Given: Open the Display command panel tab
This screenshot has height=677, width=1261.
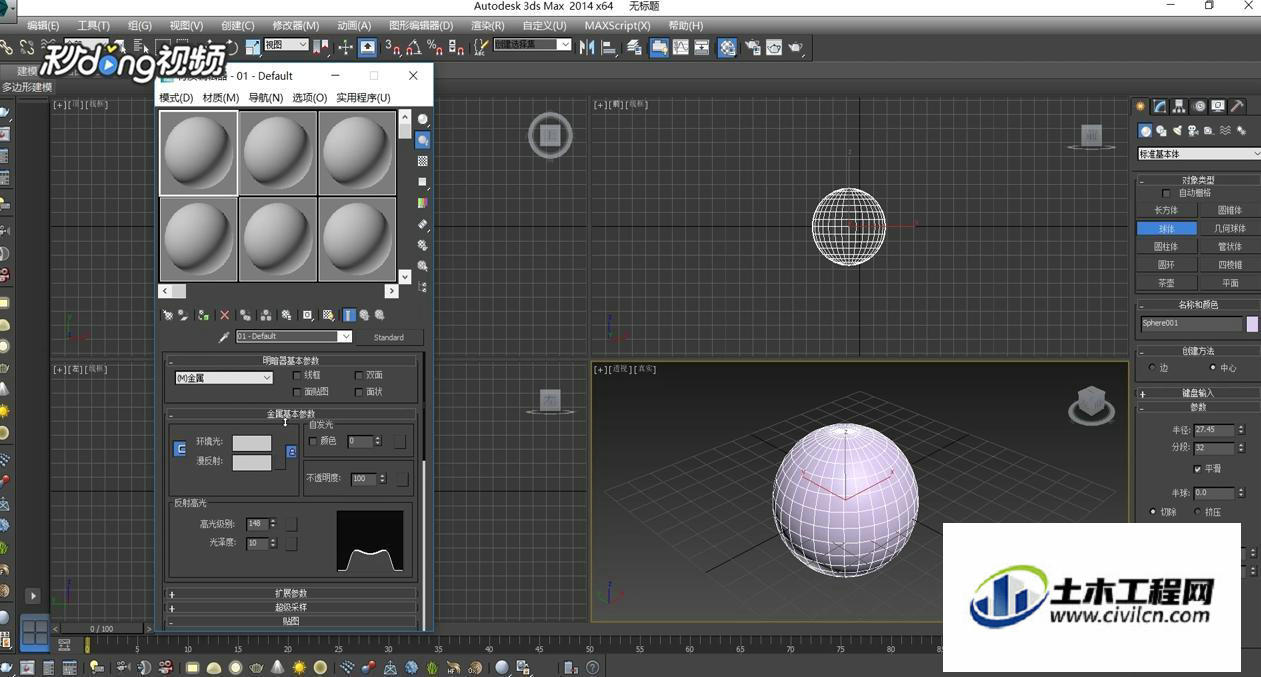Looking at the screenshot, I should (x=1218, y=106).
